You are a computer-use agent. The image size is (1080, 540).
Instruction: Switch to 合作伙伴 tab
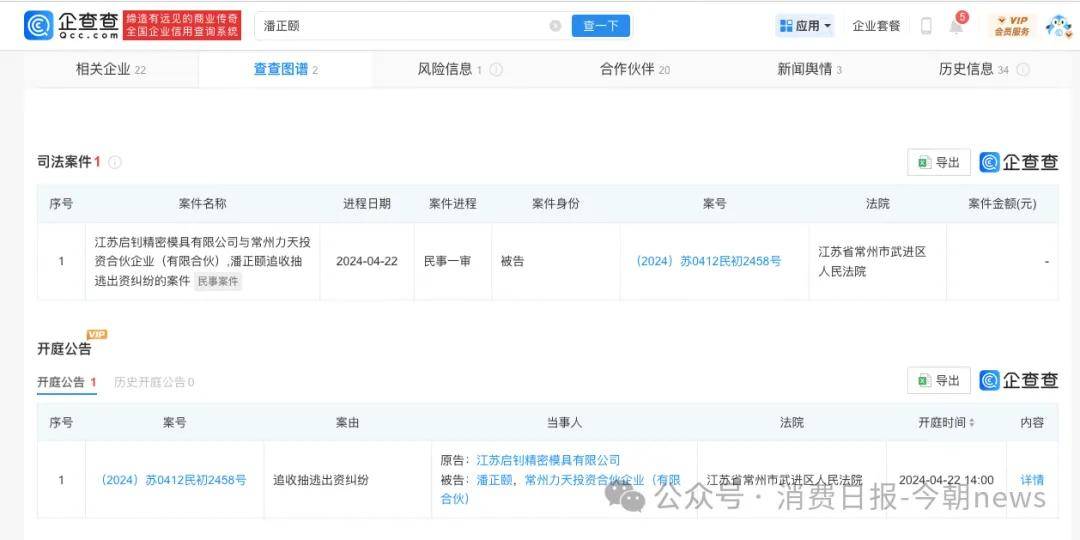pyautogui.click(x=634, y=70)
